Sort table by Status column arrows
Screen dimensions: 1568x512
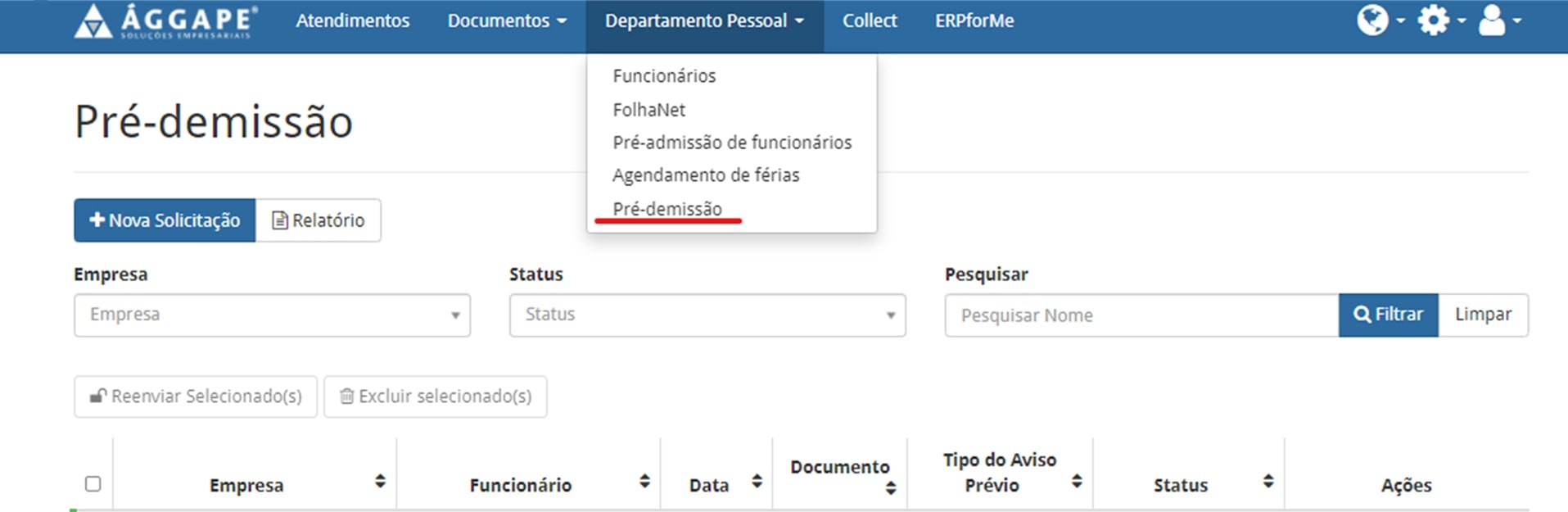click(x=1268, y=481)
